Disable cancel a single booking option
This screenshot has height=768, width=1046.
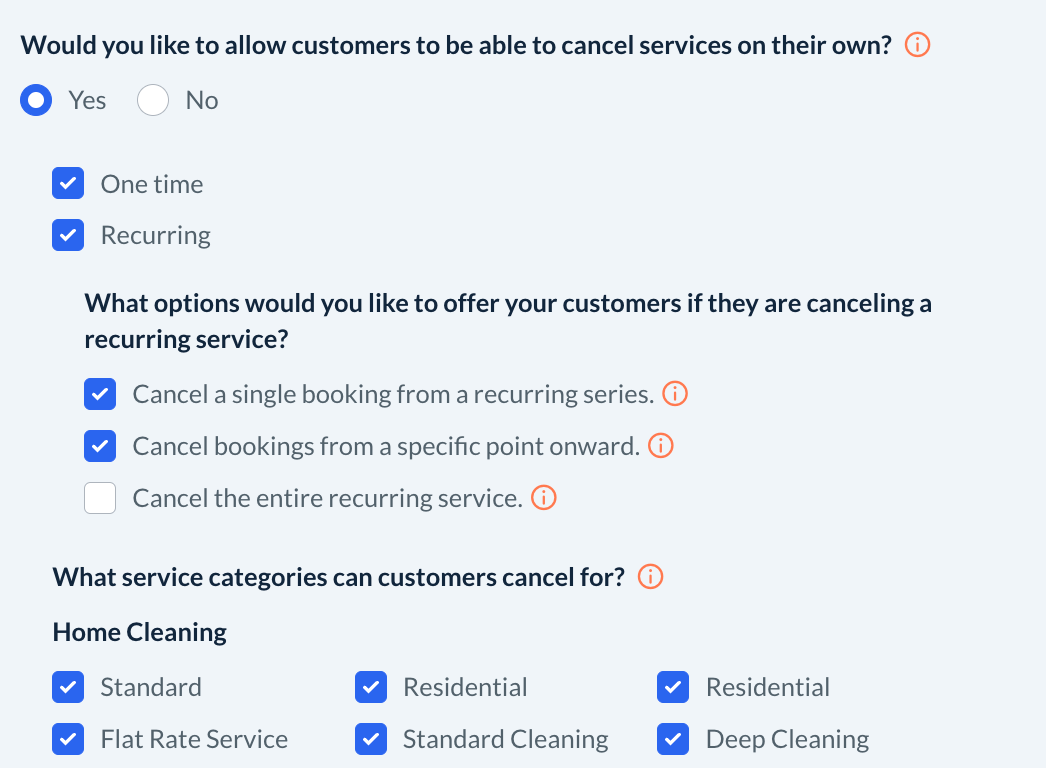click(x=100, y=394)
